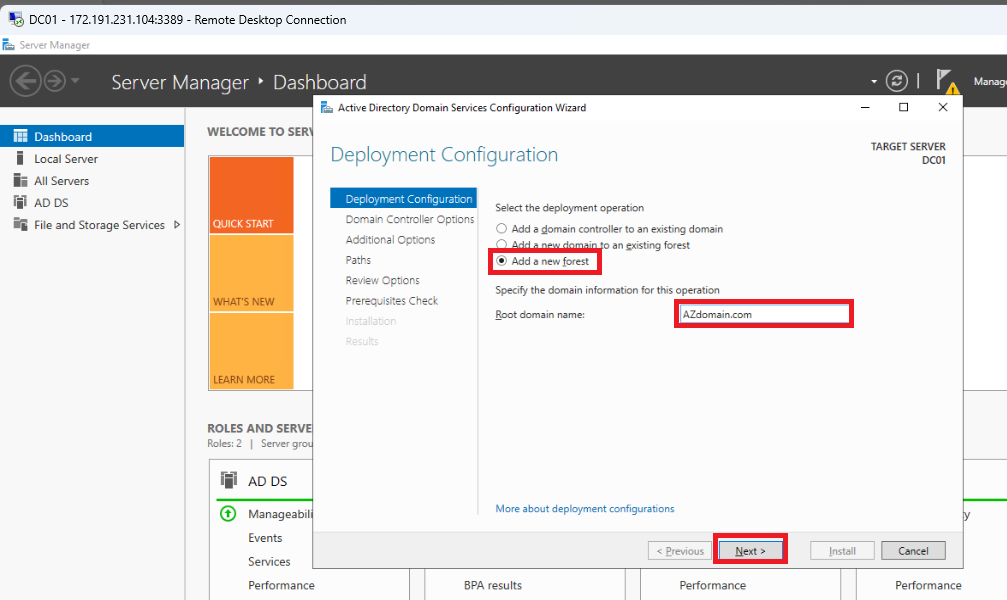Click the WELCOME TO SERVER heading text

tap(259, 132)
